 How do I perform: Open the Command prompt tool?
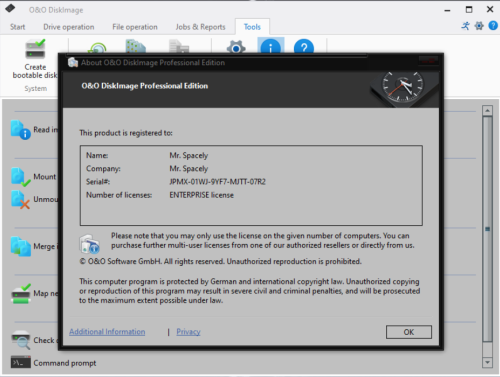click(53, 363)
